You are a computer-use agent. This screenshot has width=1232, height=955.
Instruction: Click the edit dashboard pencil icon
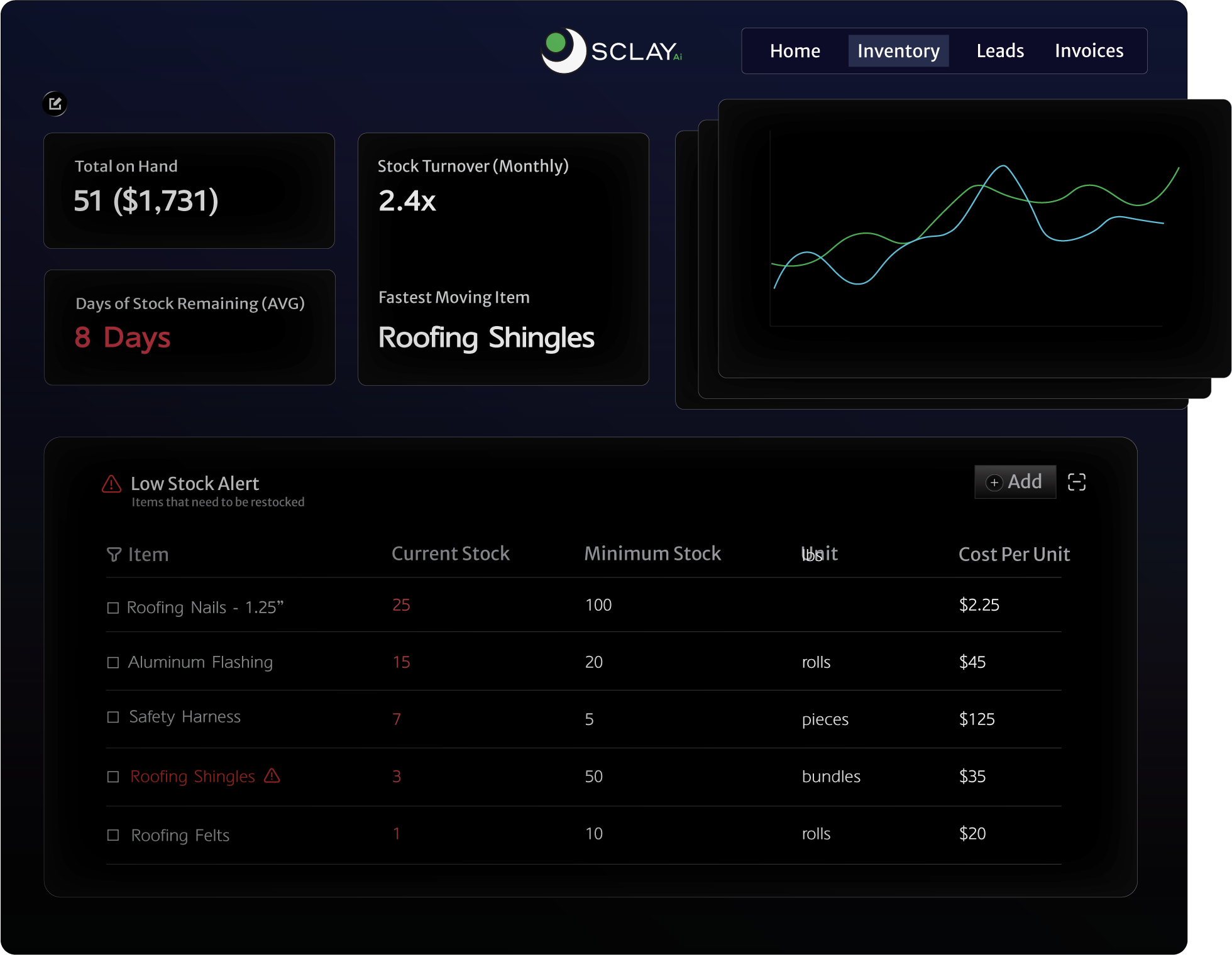click(55, 104)
